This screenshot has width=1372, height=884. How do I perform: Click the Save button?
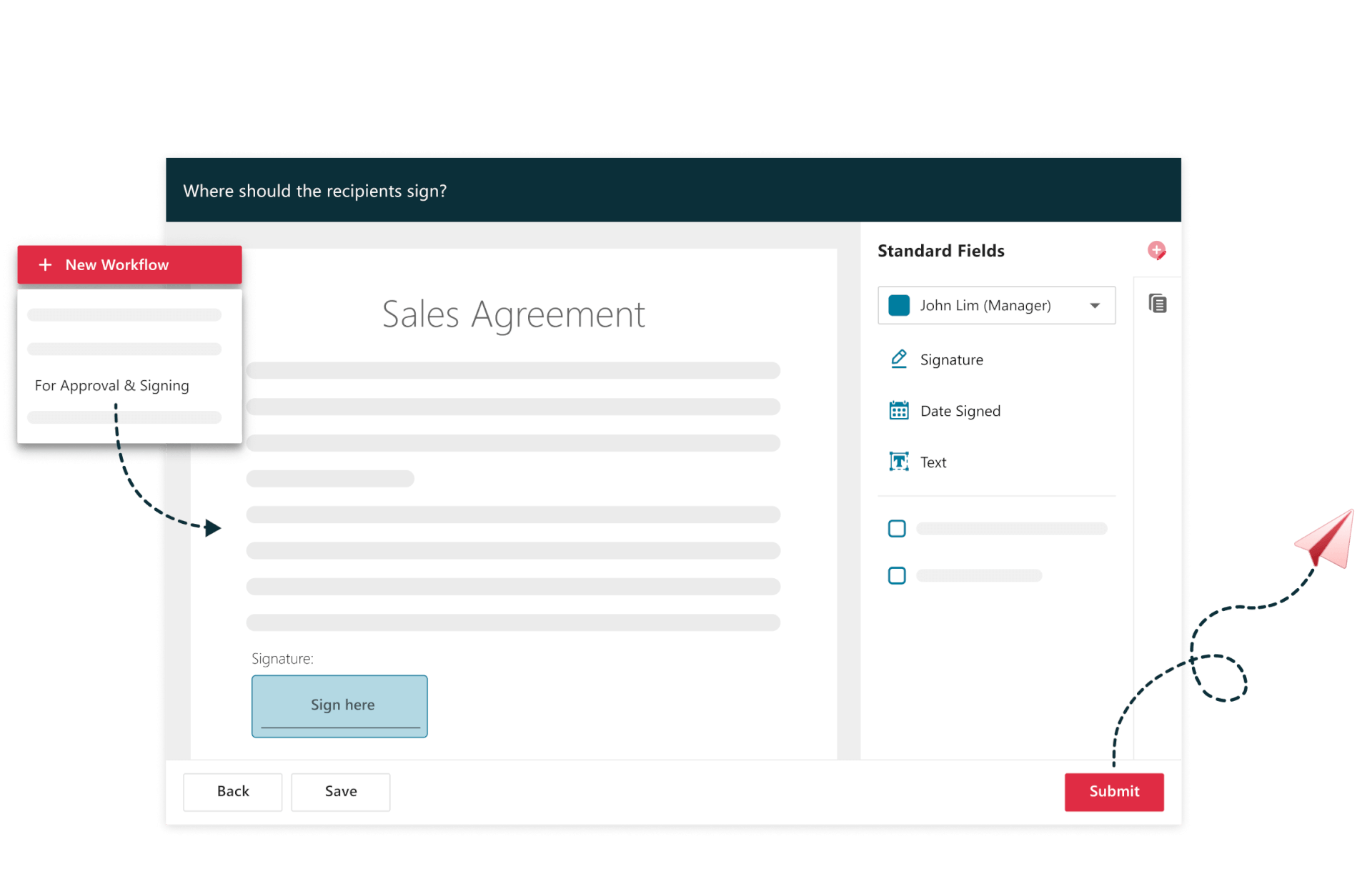340,791
